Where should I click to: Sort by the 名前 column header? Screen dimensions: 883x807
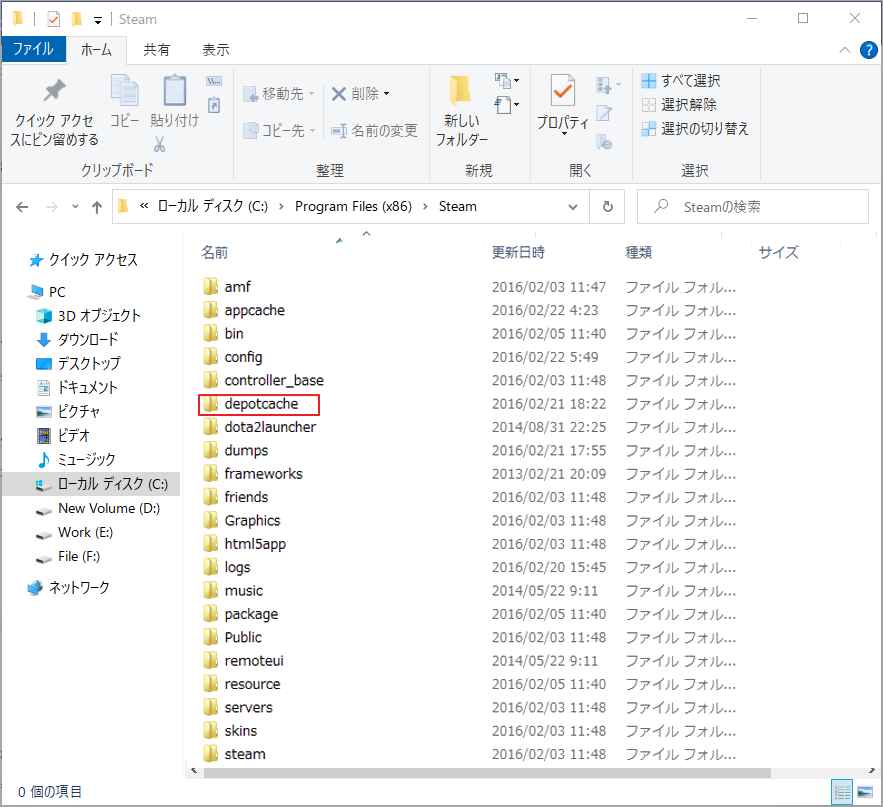(x=215, y=252)
